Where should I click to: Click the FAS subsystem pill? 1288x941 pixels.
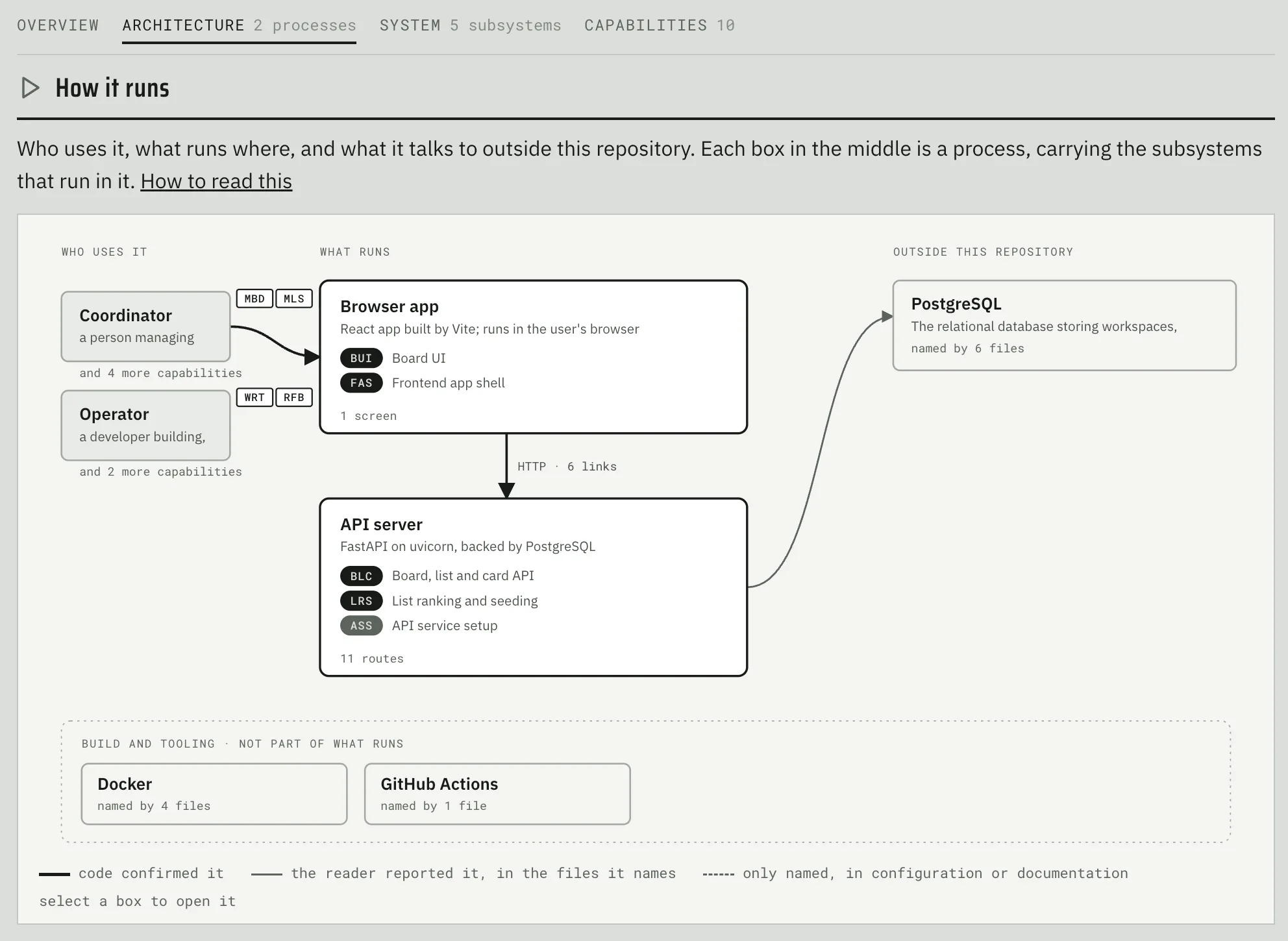(x=361, y=383)
